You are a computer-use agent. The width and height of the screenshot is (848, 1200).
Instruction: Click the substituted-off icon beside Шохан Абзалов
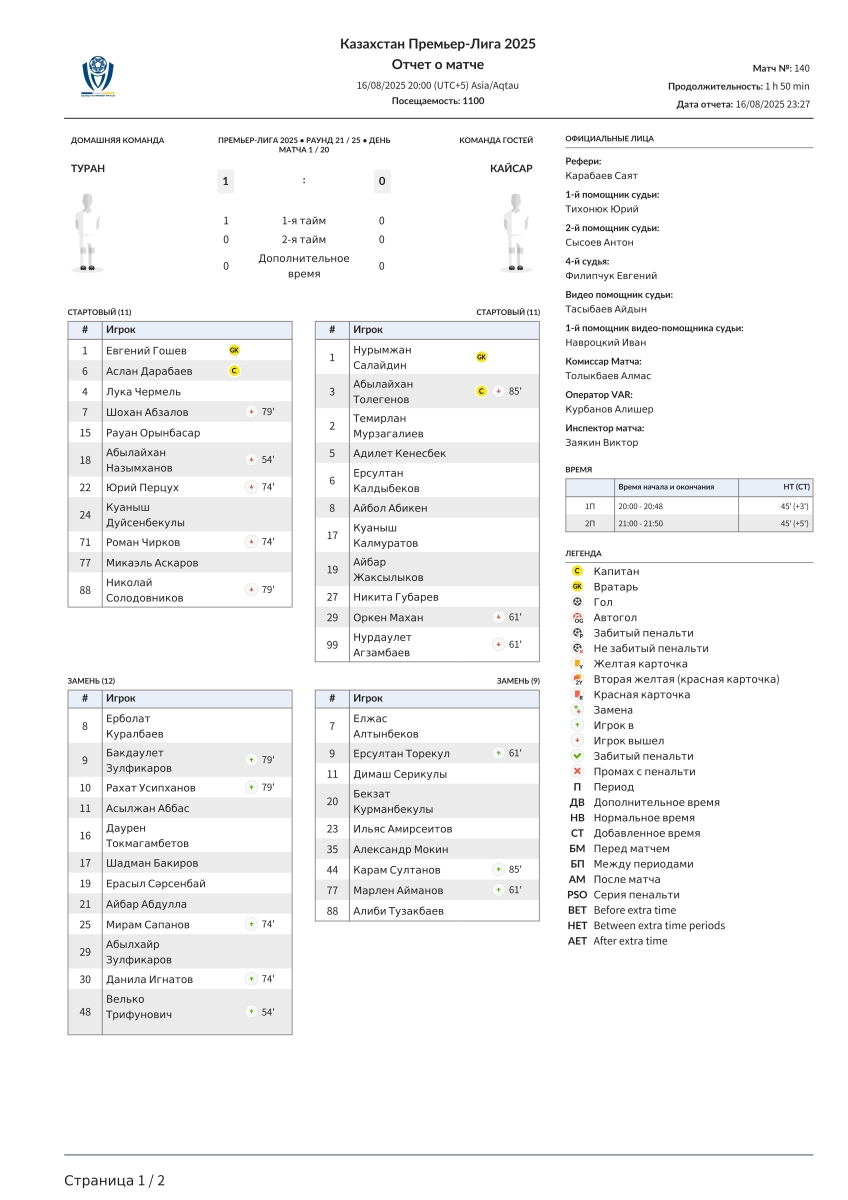click(x=251, y=412)
